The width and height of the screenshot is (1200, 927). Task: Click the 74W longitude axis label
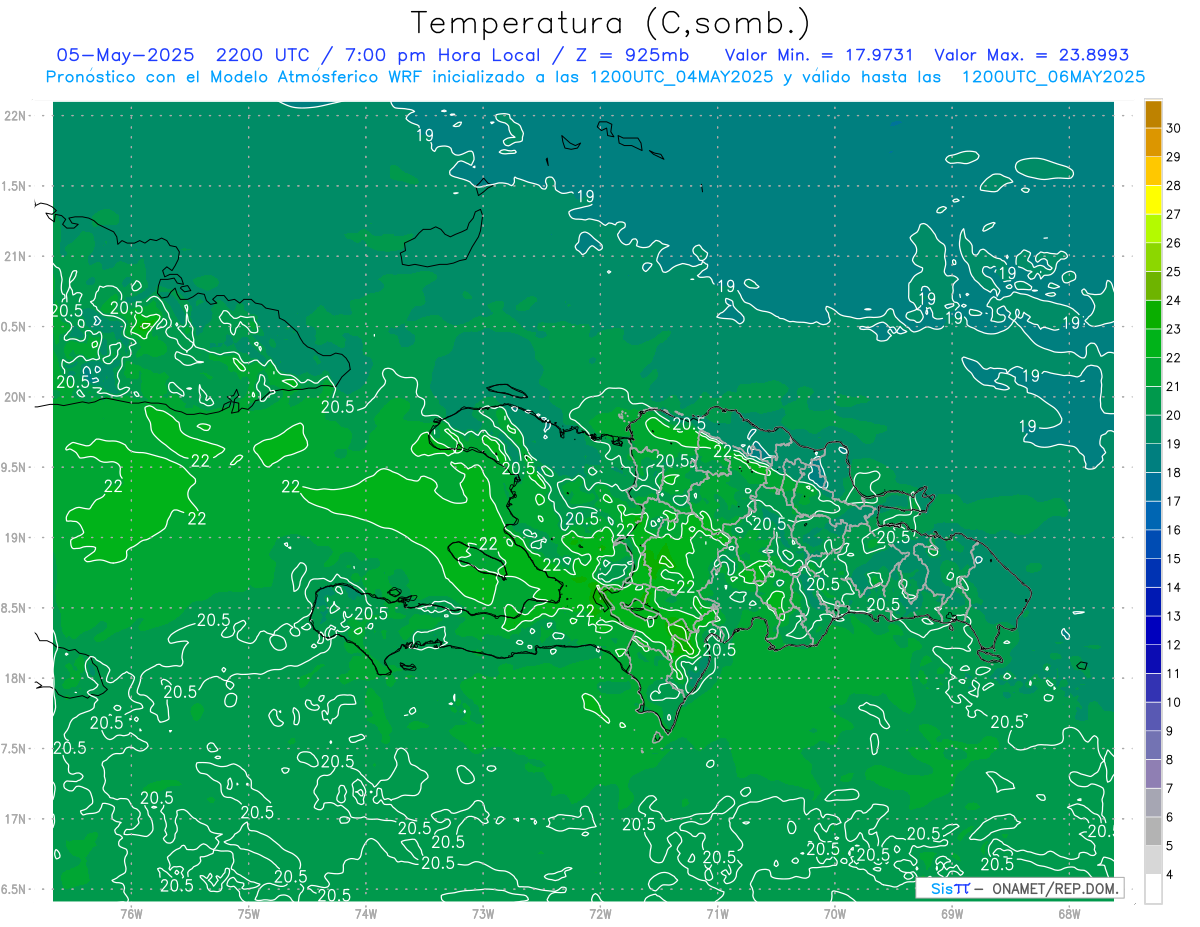coord(365,914)
